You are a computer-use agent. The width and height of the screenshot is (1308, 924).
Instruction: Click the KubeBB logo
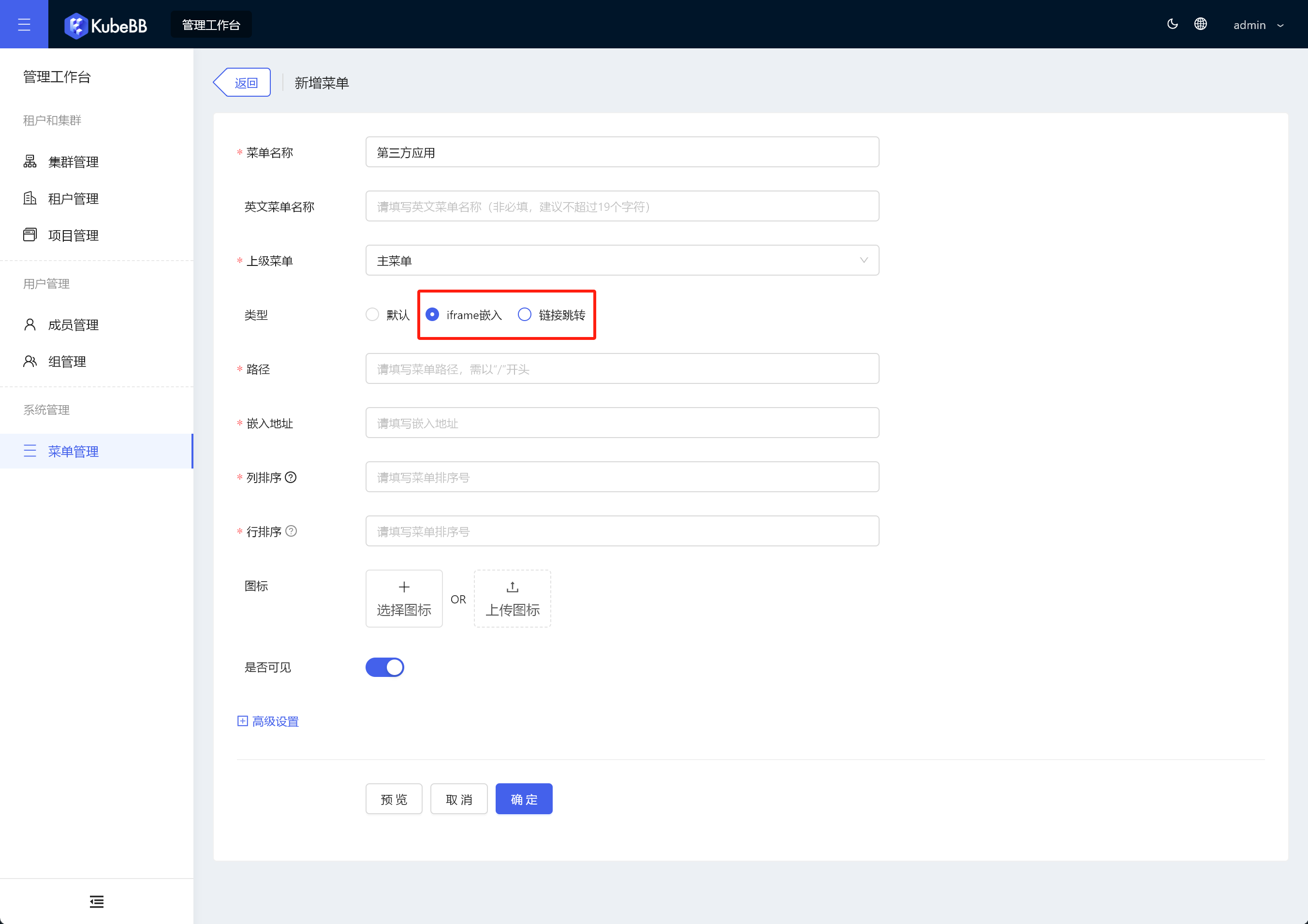pos(106,26)
